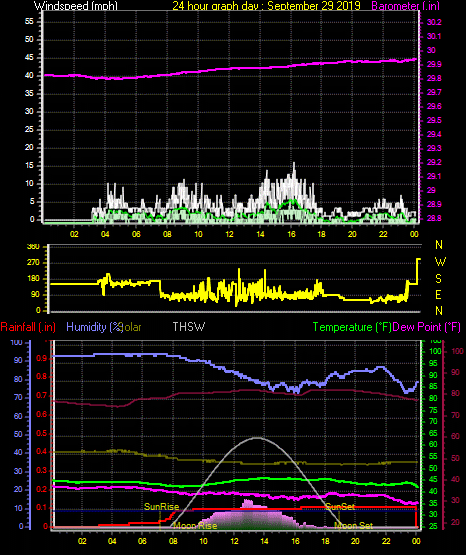Click the S compass label on direction chart
This screenshot has height=555, width=466.
[x=438, y=279]
